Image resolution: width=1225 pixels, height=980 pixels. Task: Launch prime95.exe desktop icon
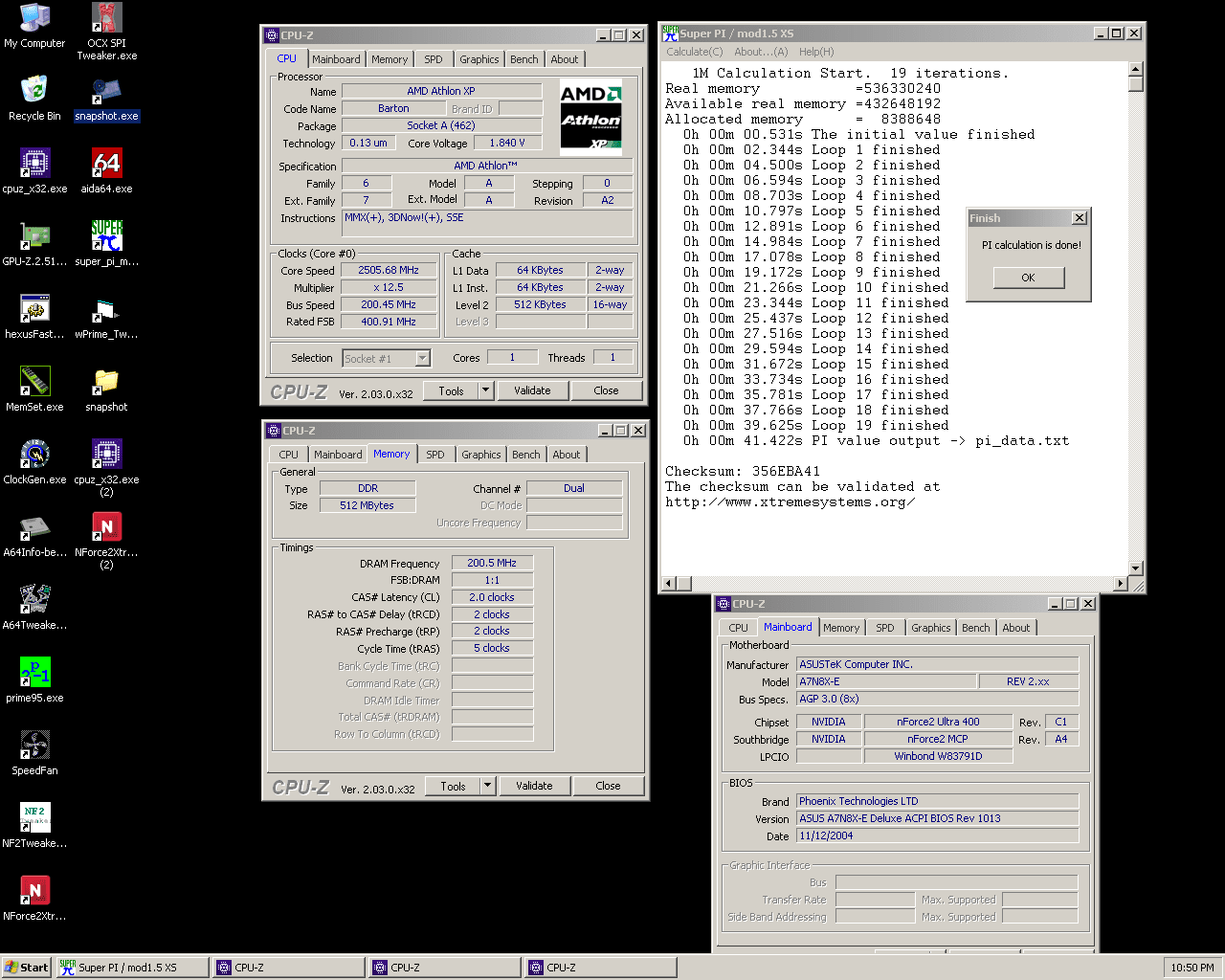[34, 680]
